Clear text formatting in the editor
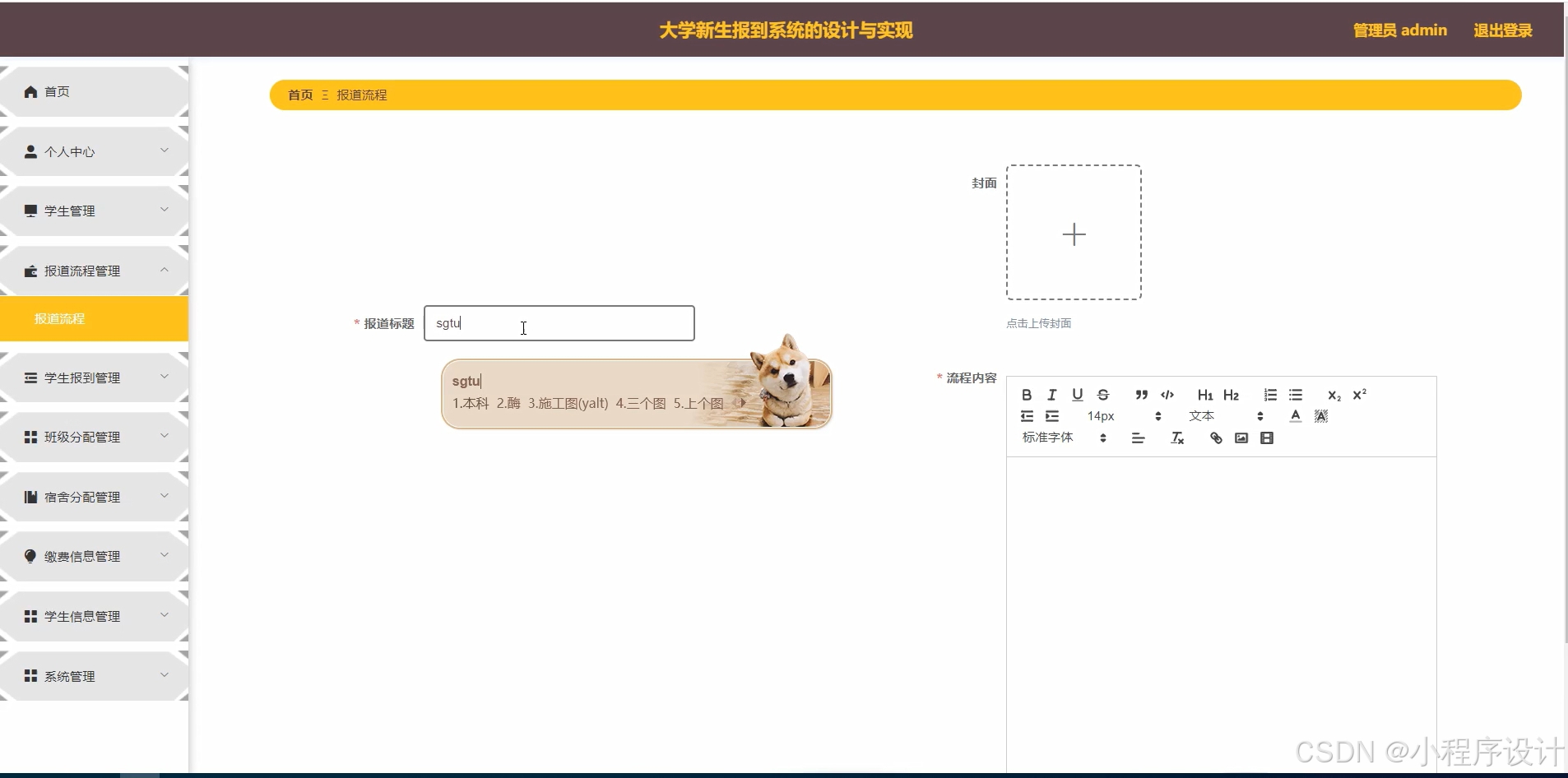The height and width of the screenshot is (778, 1568). 1177,438
